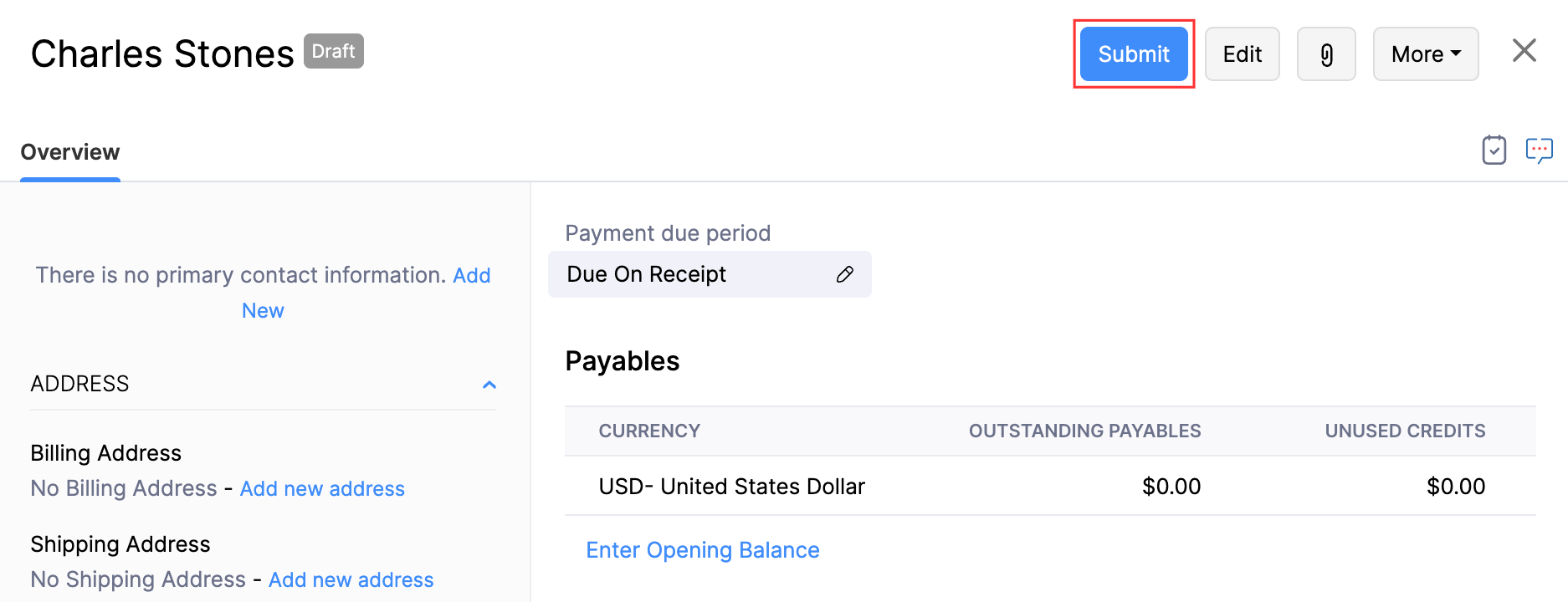Viewport: 1568px width, 602px height.
Task: Click Add New primary contact link
Action: click(471, 276)
